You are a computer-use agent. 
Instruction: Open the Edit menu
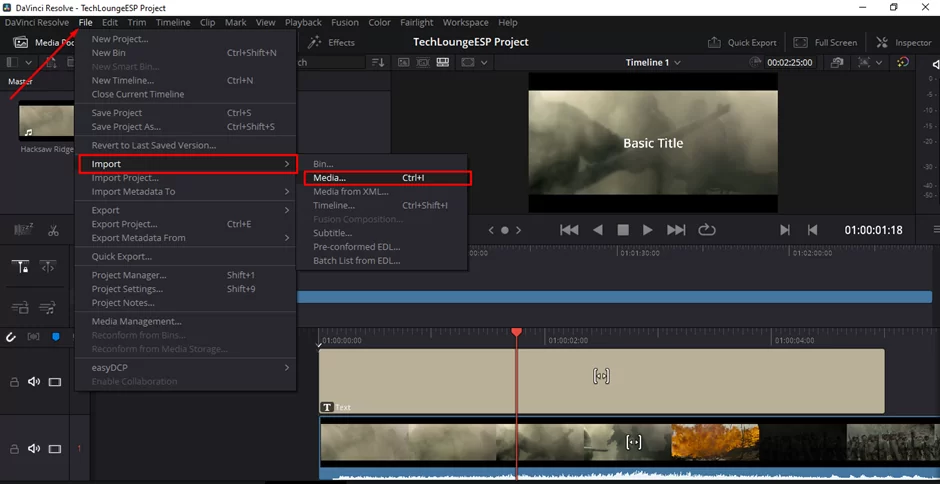tap(110, 22)
